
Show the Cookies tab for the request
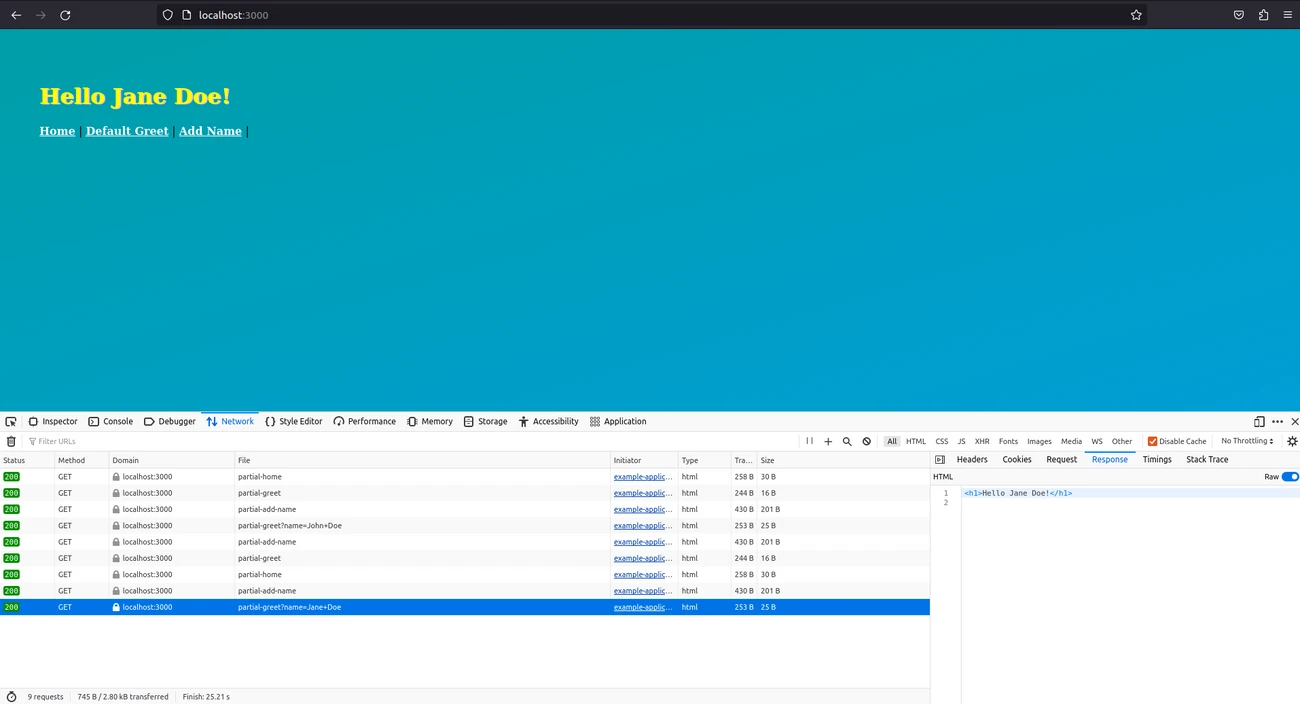[x=1017, y=460]
